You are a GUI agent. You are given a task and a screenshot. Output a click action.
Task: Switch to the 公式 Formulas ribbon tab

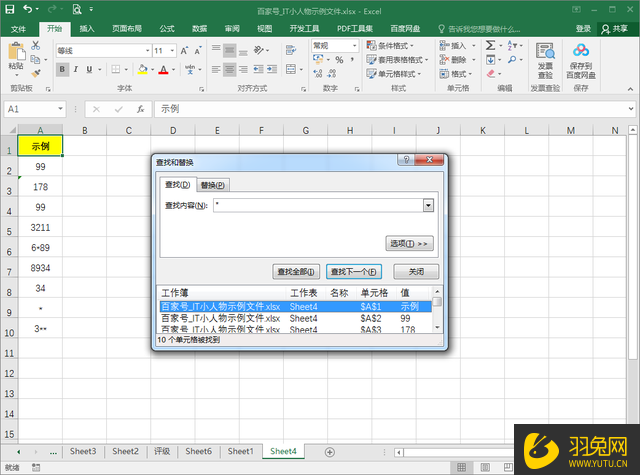(167, 29)
